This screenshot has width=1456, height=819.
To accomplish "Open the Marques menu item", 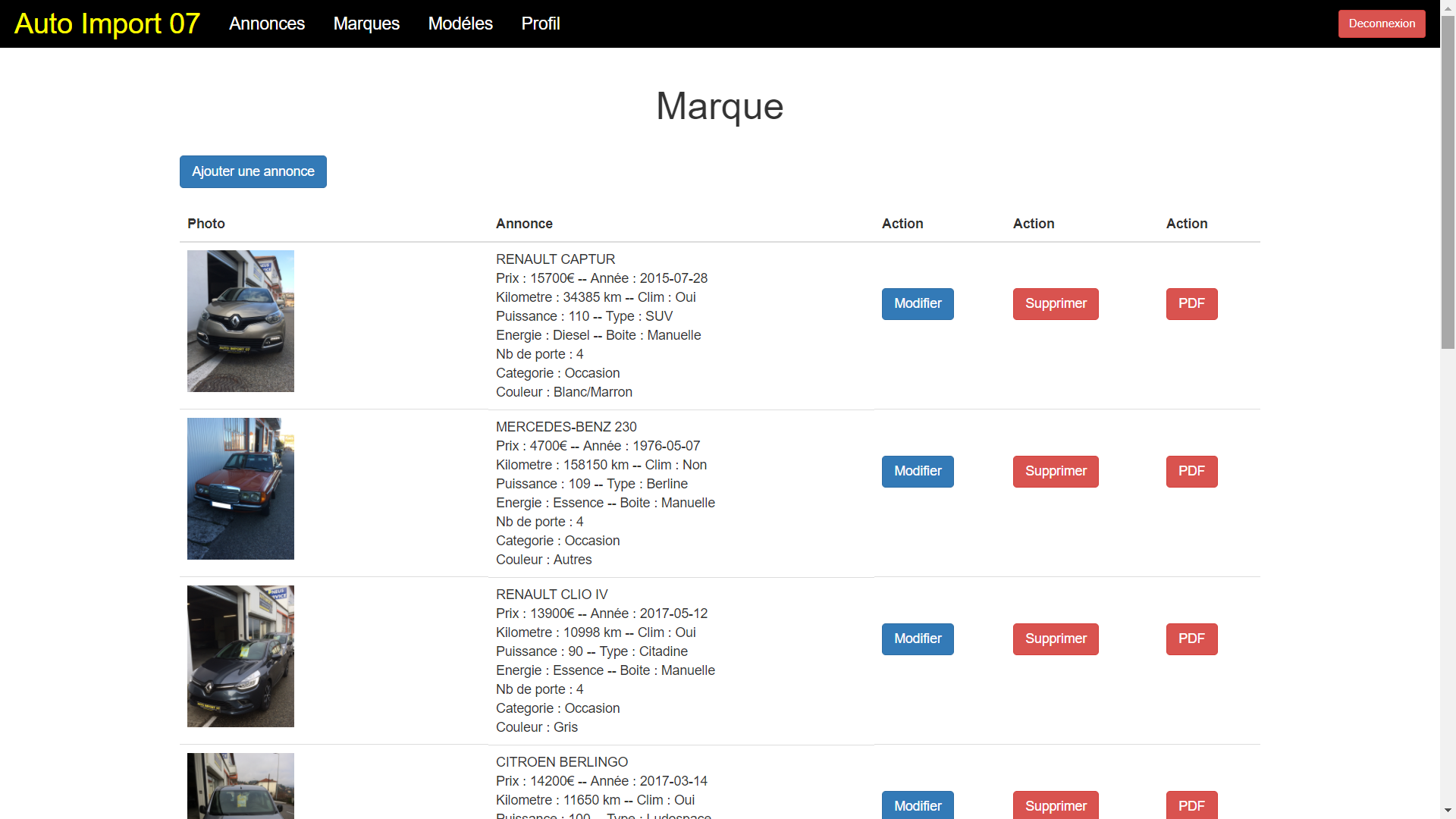I will (x=366, y=24).
